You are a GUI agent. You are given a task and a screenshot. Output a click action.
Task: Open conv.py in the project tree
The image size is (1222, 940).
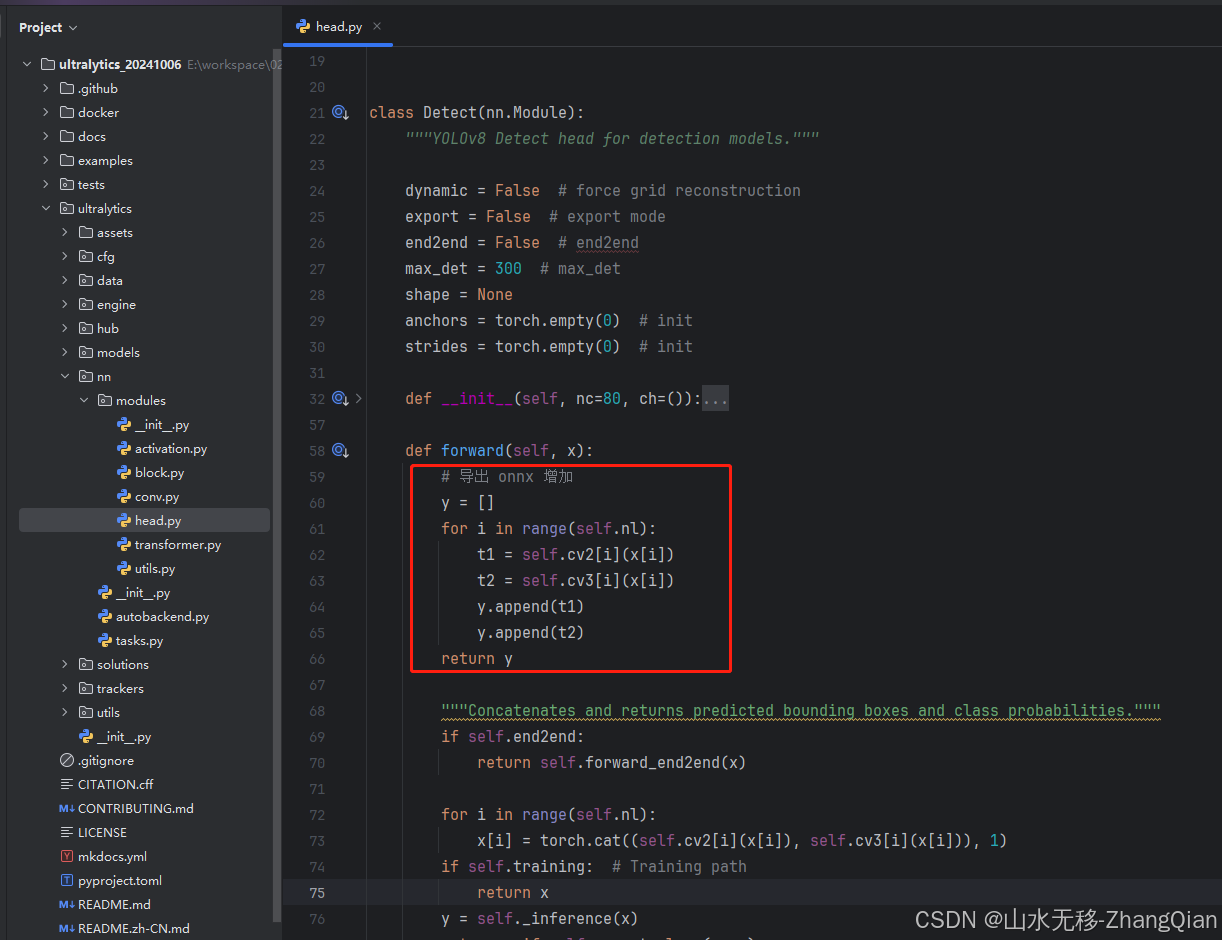click(x=157, y=497)
